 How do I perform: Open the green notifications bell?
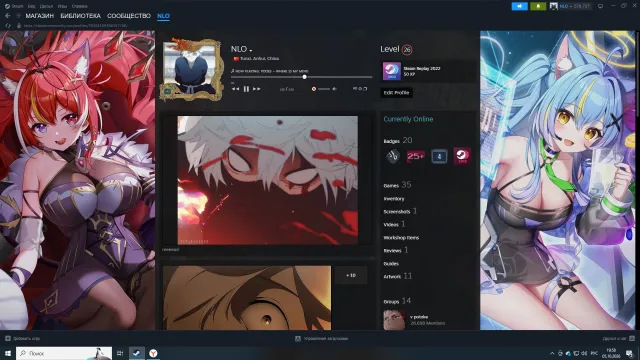tap(538, 6)
